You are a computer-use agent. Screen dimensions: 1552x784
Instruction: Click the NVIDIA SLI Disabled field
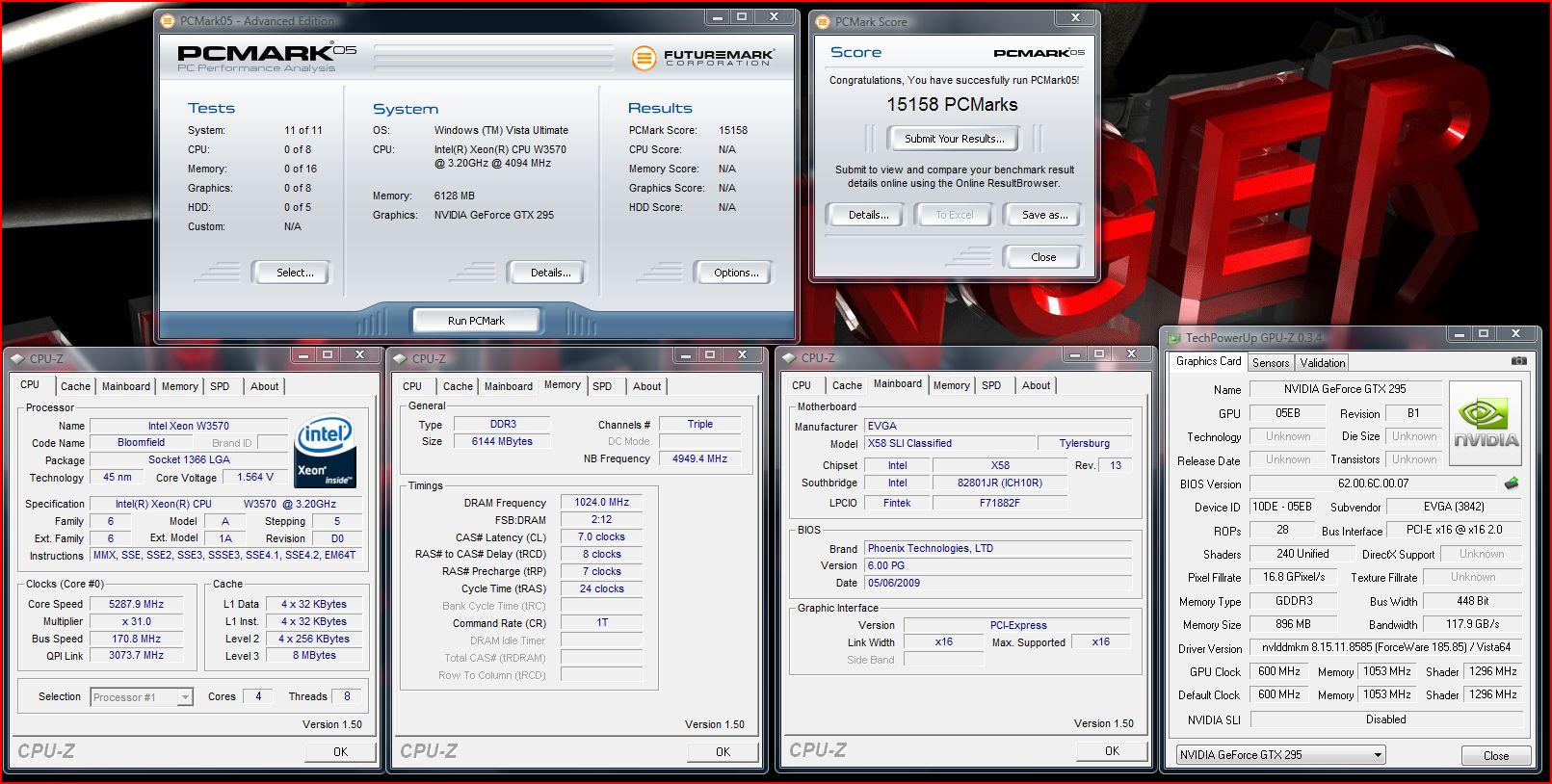(1384, 719)
